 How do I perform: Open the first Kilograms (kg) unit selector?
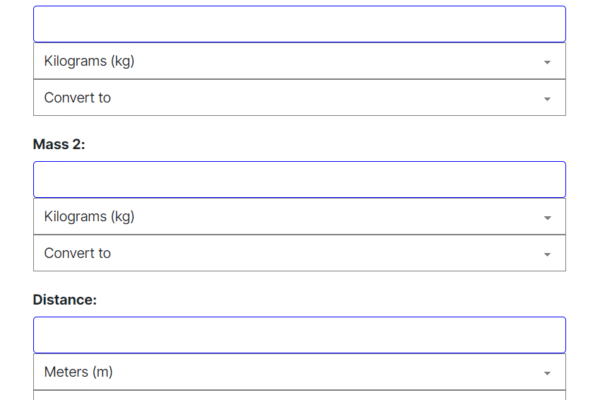pos(299,61)
